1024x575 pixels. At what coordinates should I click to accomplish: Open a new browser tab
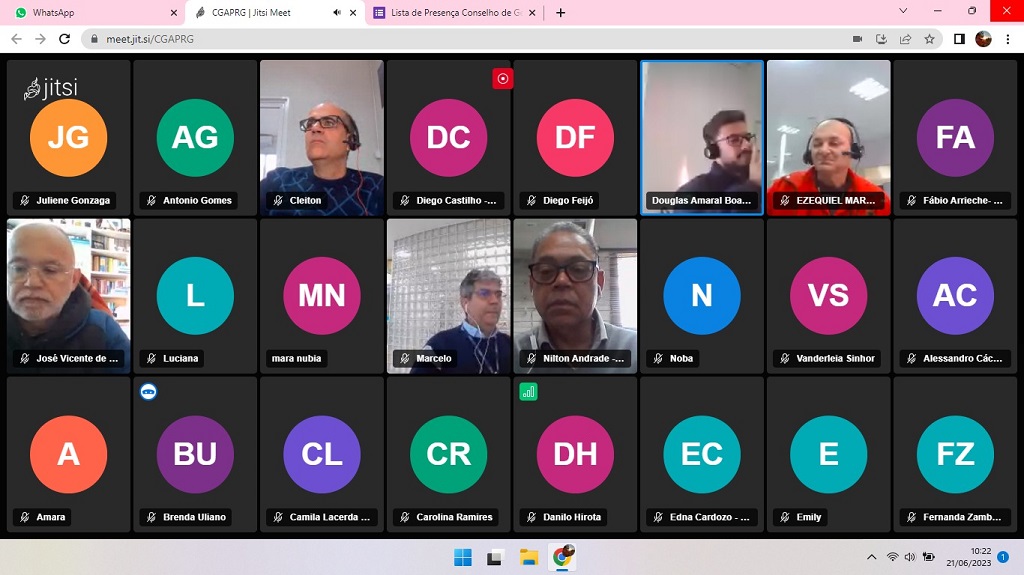point(560,12)
